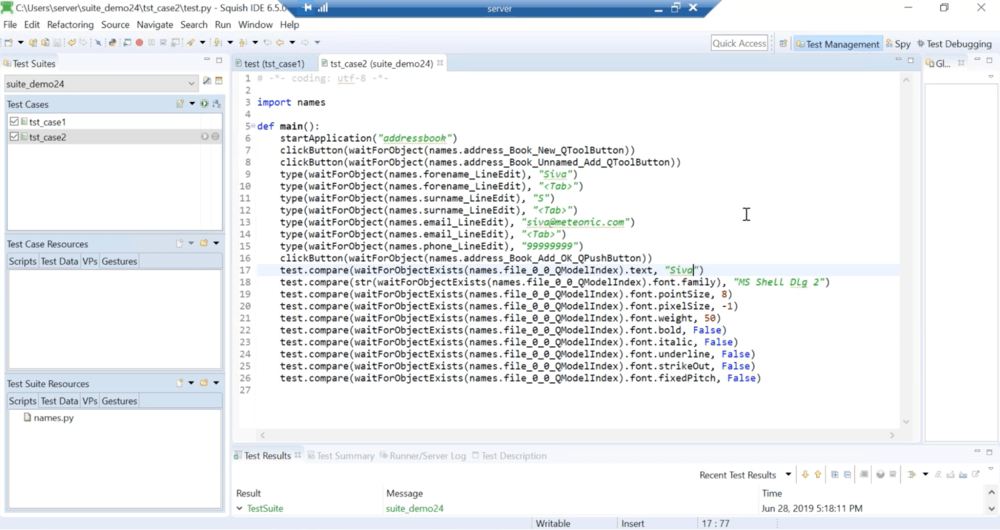Open Test Suite Resources view menu arrow

click(x=216, y=383)
